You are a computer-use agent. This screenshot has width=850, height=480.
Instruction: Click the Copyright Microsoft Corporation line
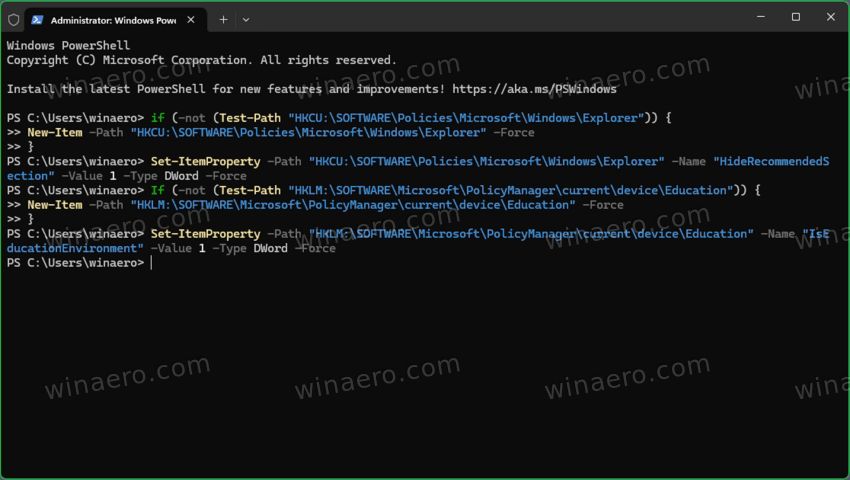201,60
